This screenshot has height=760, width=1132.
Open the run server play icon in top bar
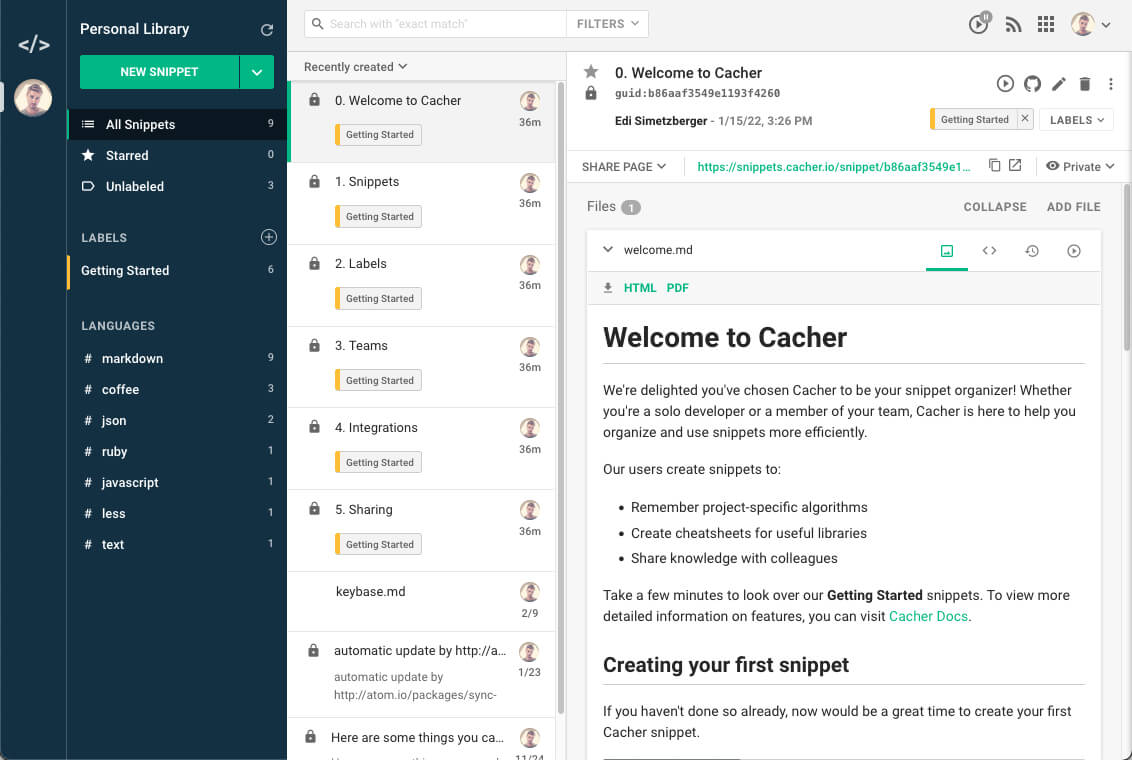click(979, 23)
